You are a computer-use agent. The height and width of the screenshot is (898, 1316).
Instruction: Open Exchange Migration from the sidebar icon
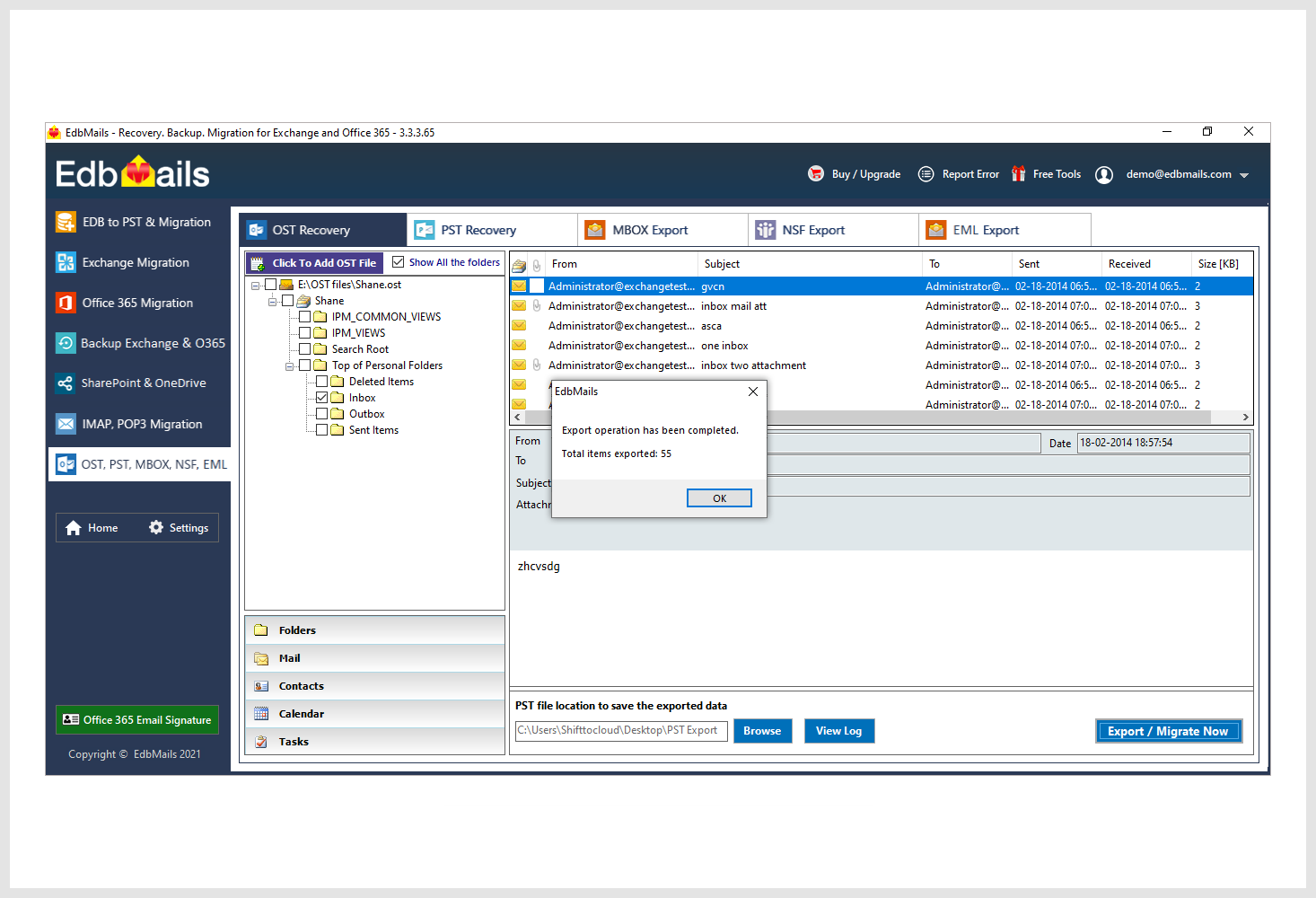[66, 262]
